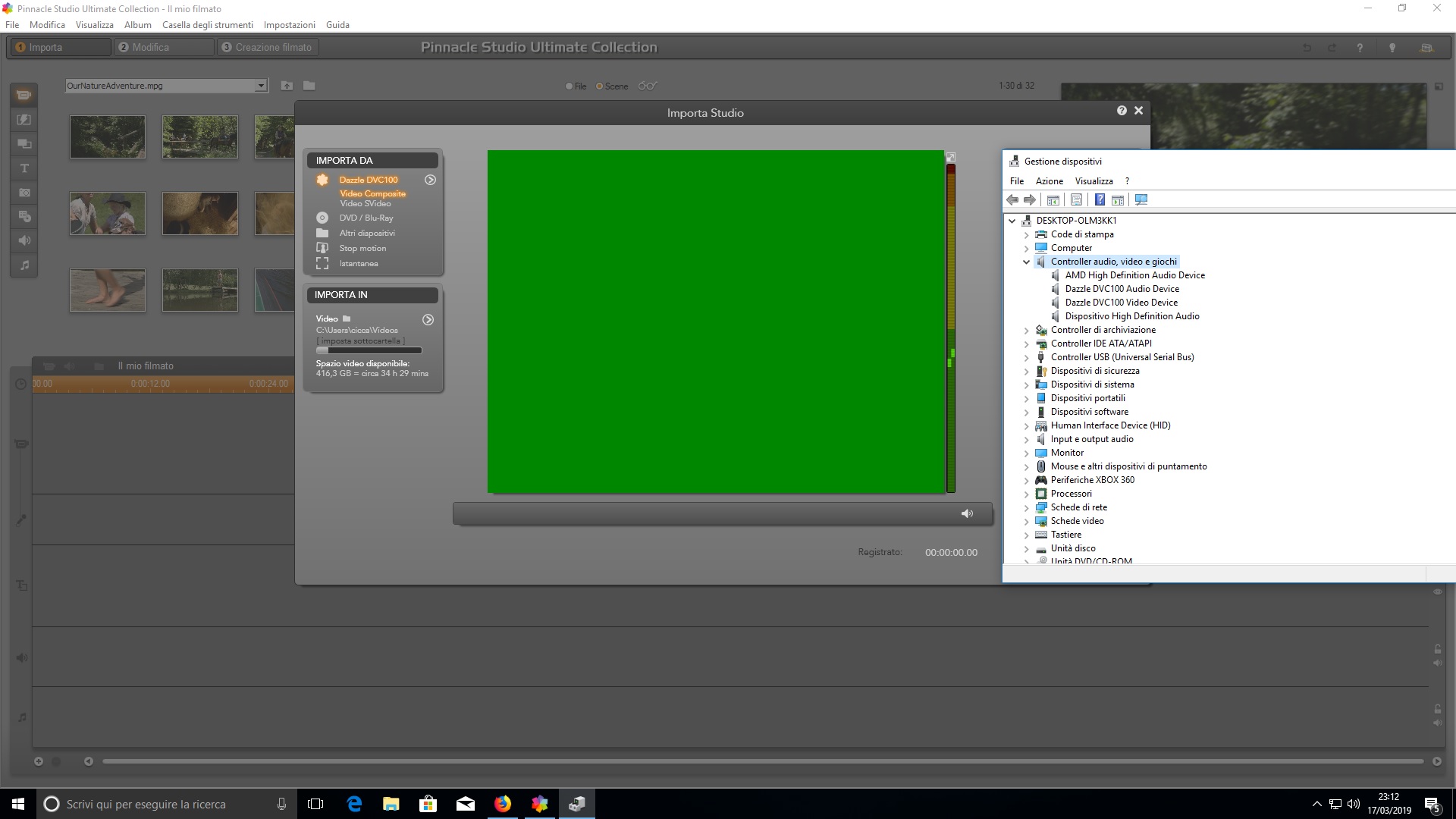Toggle preview audio speaker icon

(x=967, y=513)
